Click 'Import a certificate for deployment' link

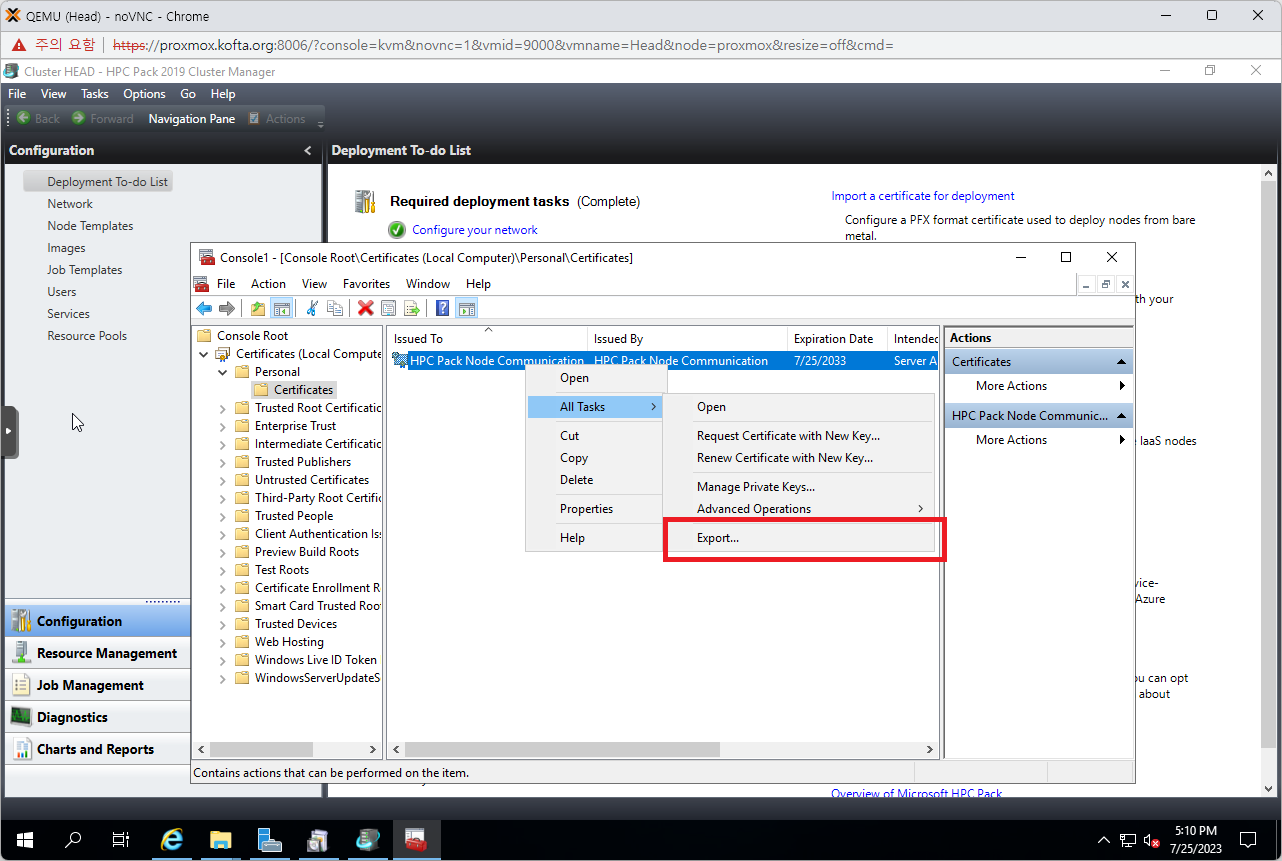(x=922, y=196)
